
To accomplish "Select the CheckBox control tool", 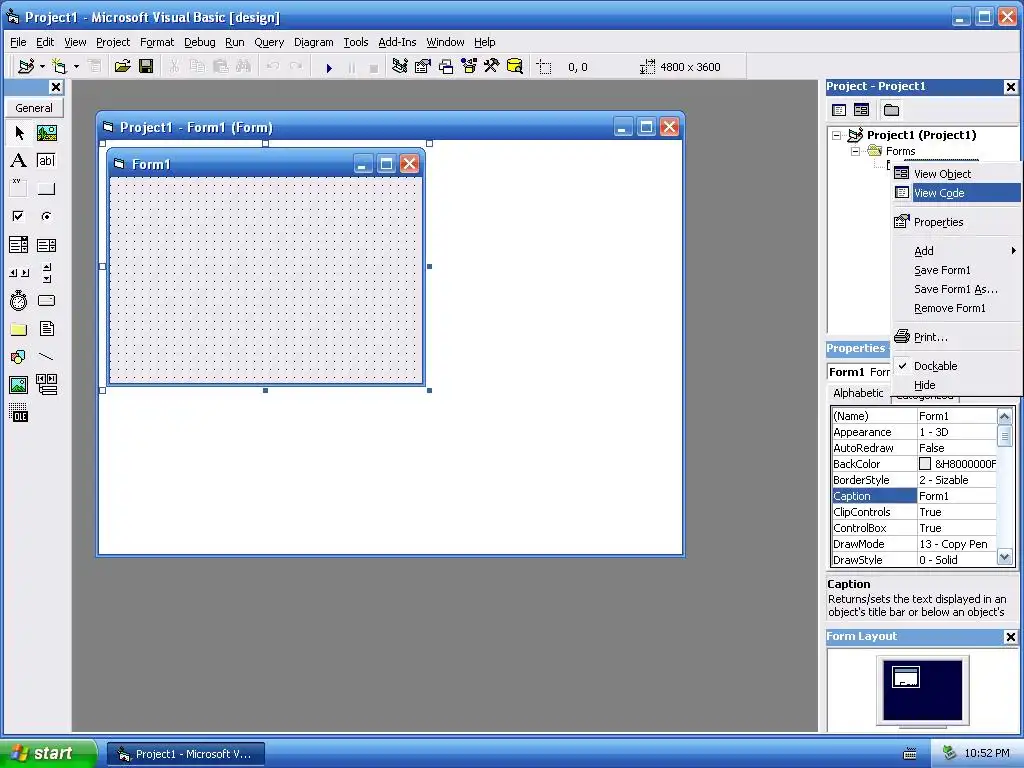I will point(19,216).
